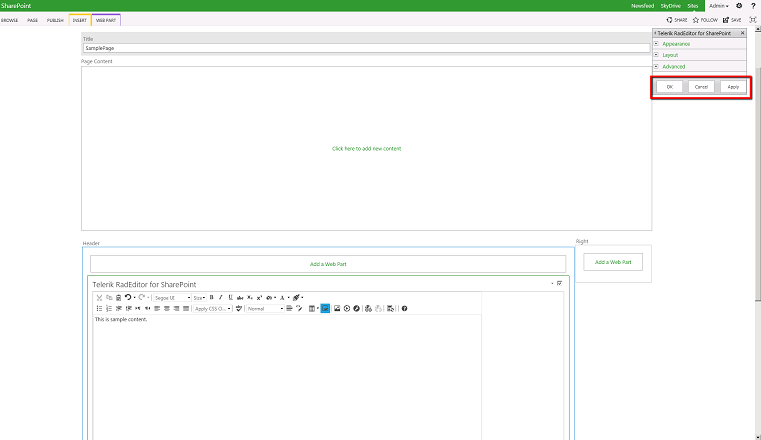Image resolution: width=761 pixels, height=440 pixels.
Task: Expand the Layout section
Action: pyautogui.click(x=670, y=55)
